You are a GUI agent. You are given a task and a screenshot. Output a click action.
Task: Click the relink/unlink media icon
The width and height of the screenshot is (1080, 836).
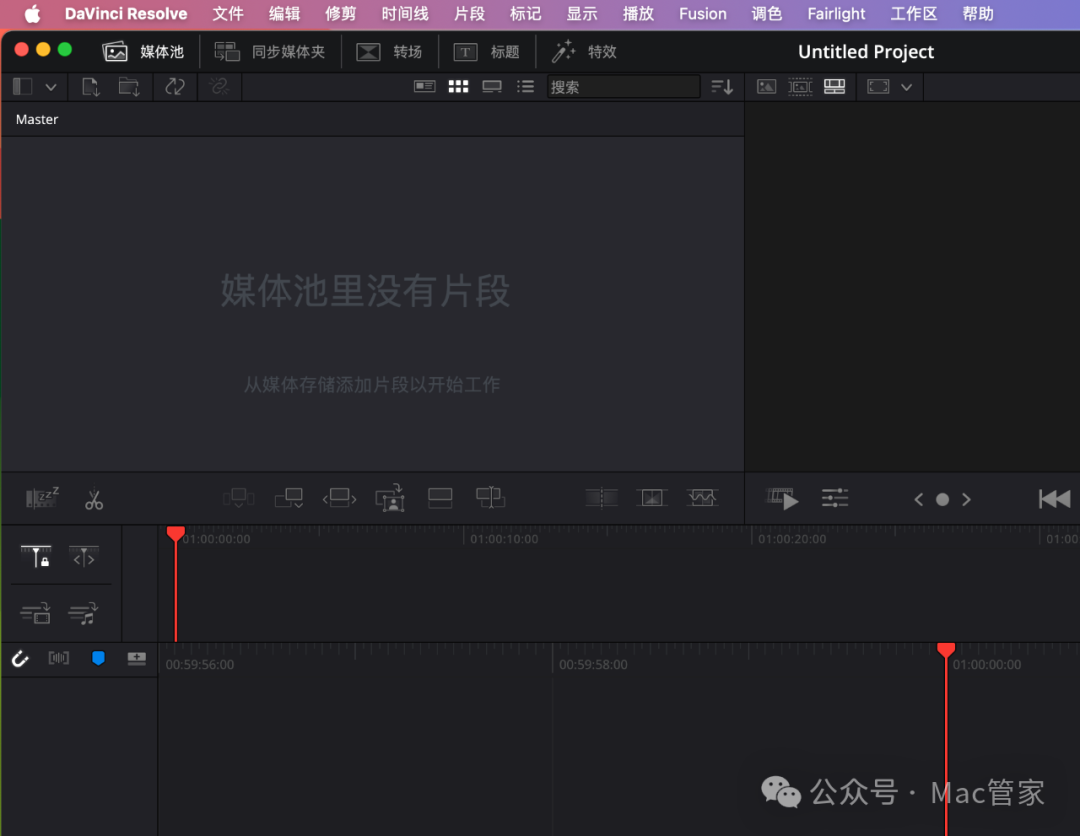tap(219, 87)
